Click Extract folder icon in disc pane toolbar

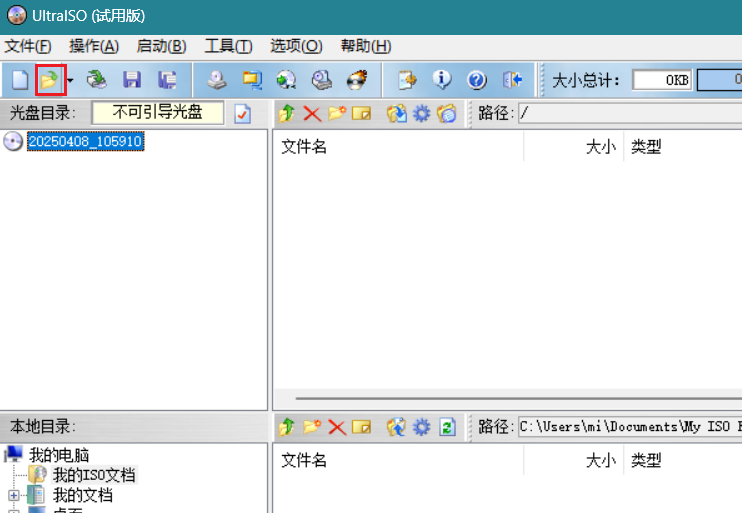(397, 114)
